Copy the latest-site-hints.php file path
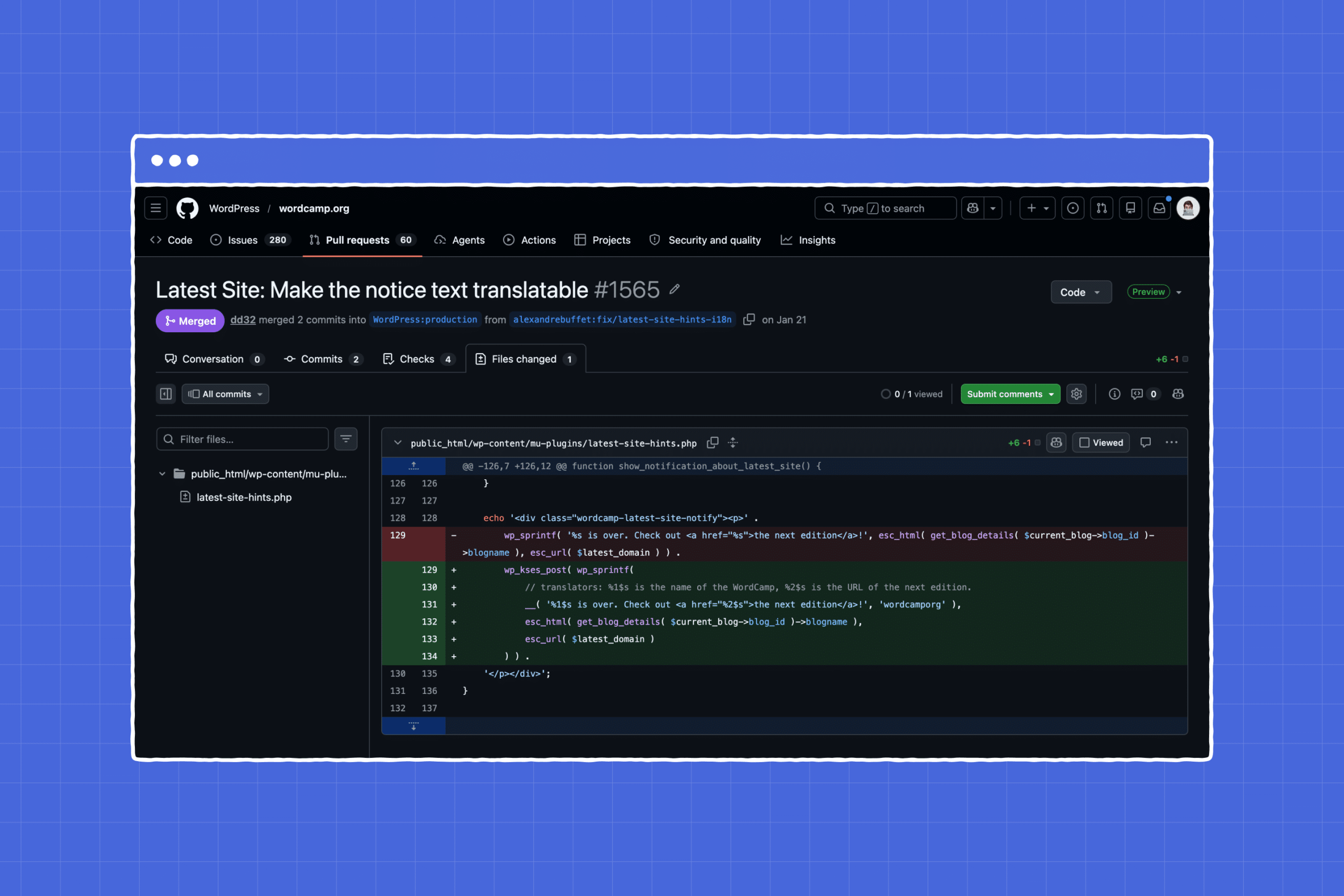The width and height of the screenshot is (1344, 896). [712, 443]
